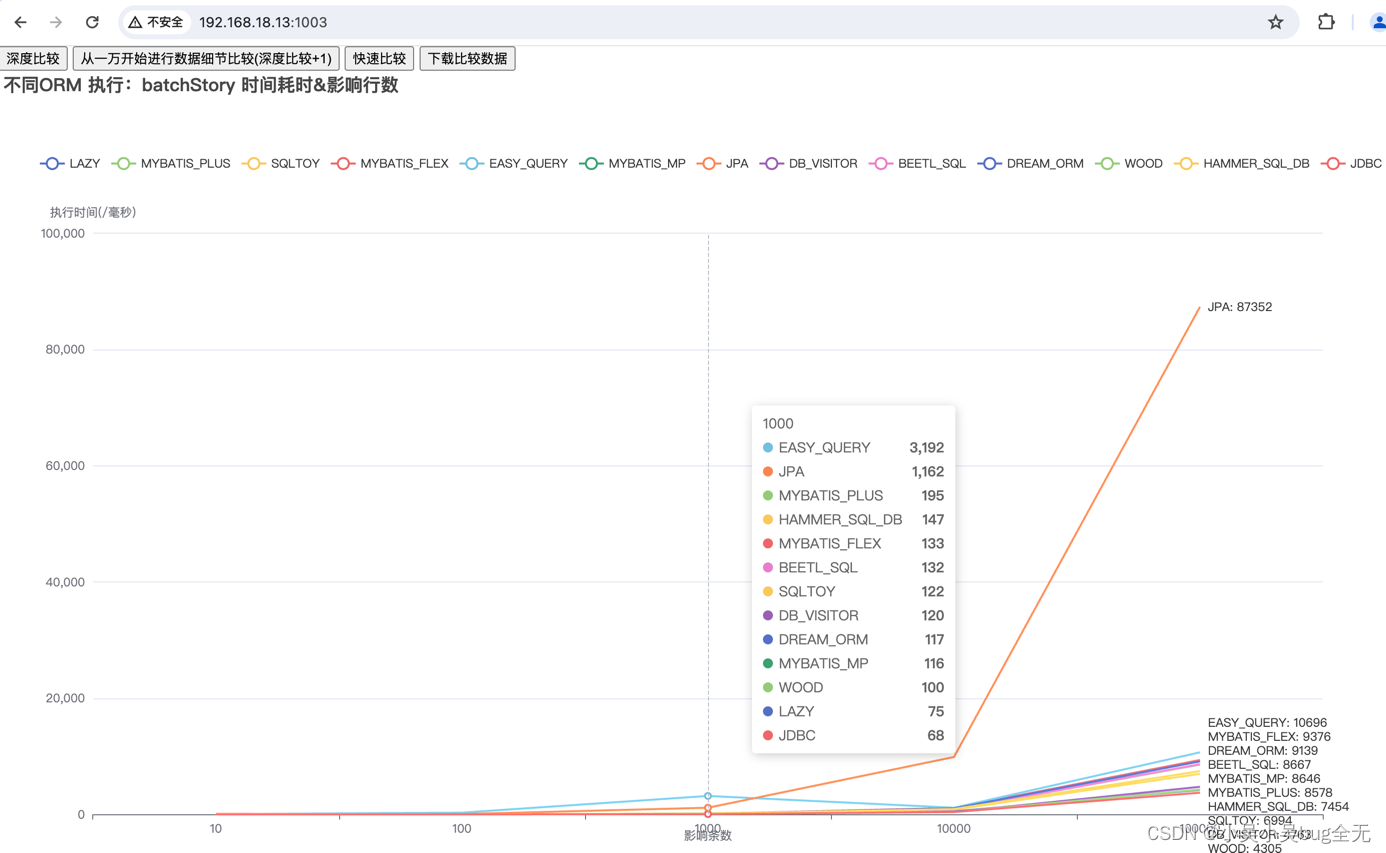Click tooltip row DREAM_ORM 117
Image resolution: width=1386 pixels, height=853 pixels.
pyautogui.click(x=853, y=640)
